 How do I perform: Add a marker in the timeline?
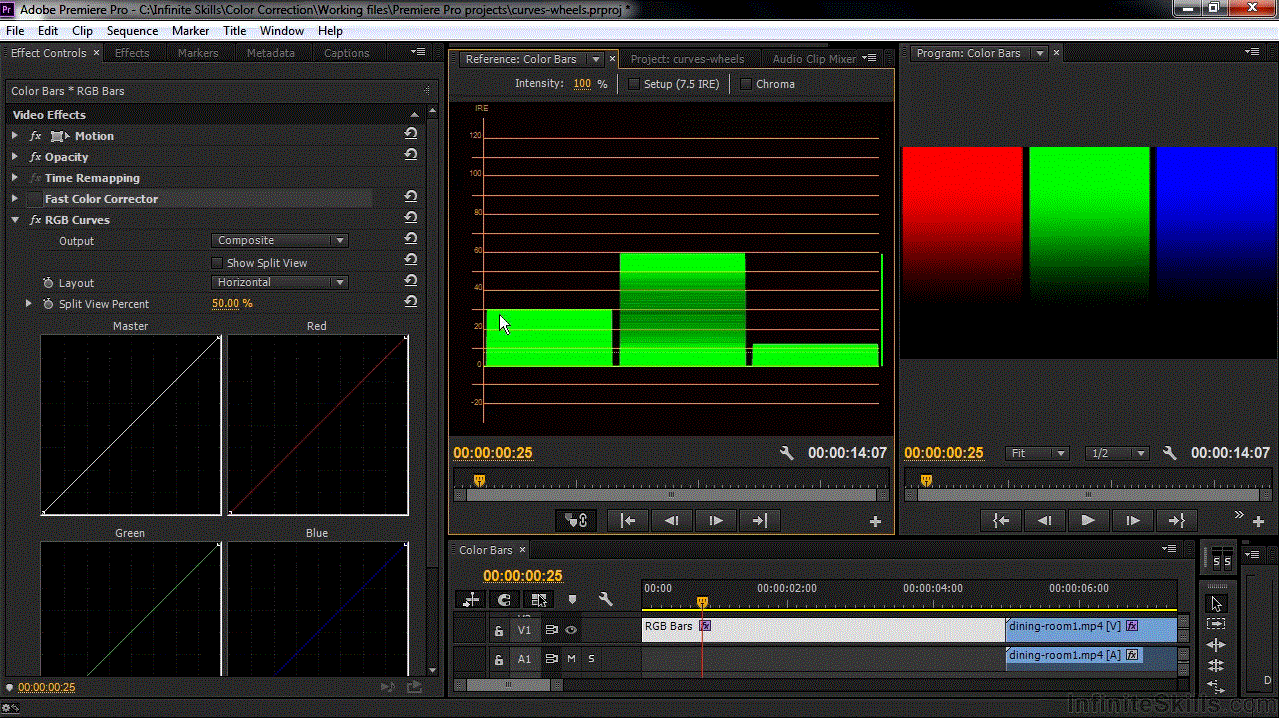click(572, 600)
